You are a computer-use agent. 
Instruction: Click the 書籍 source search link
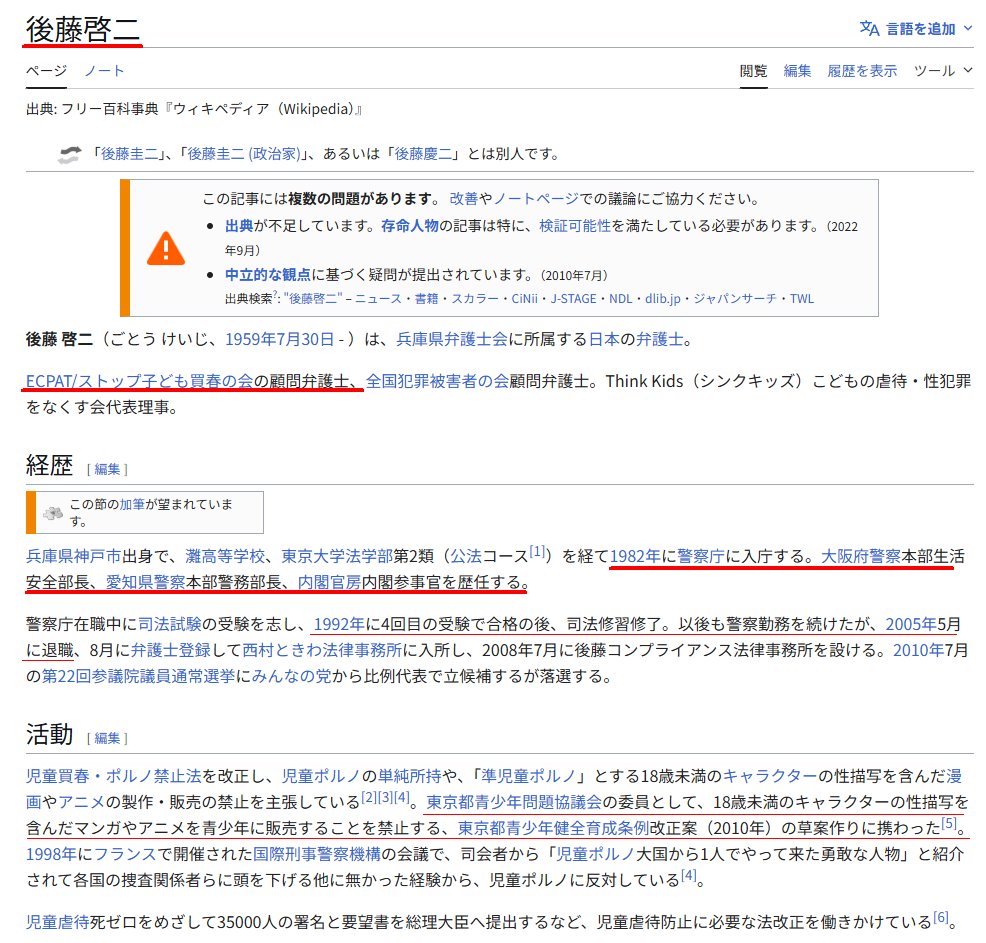[426, 299]
